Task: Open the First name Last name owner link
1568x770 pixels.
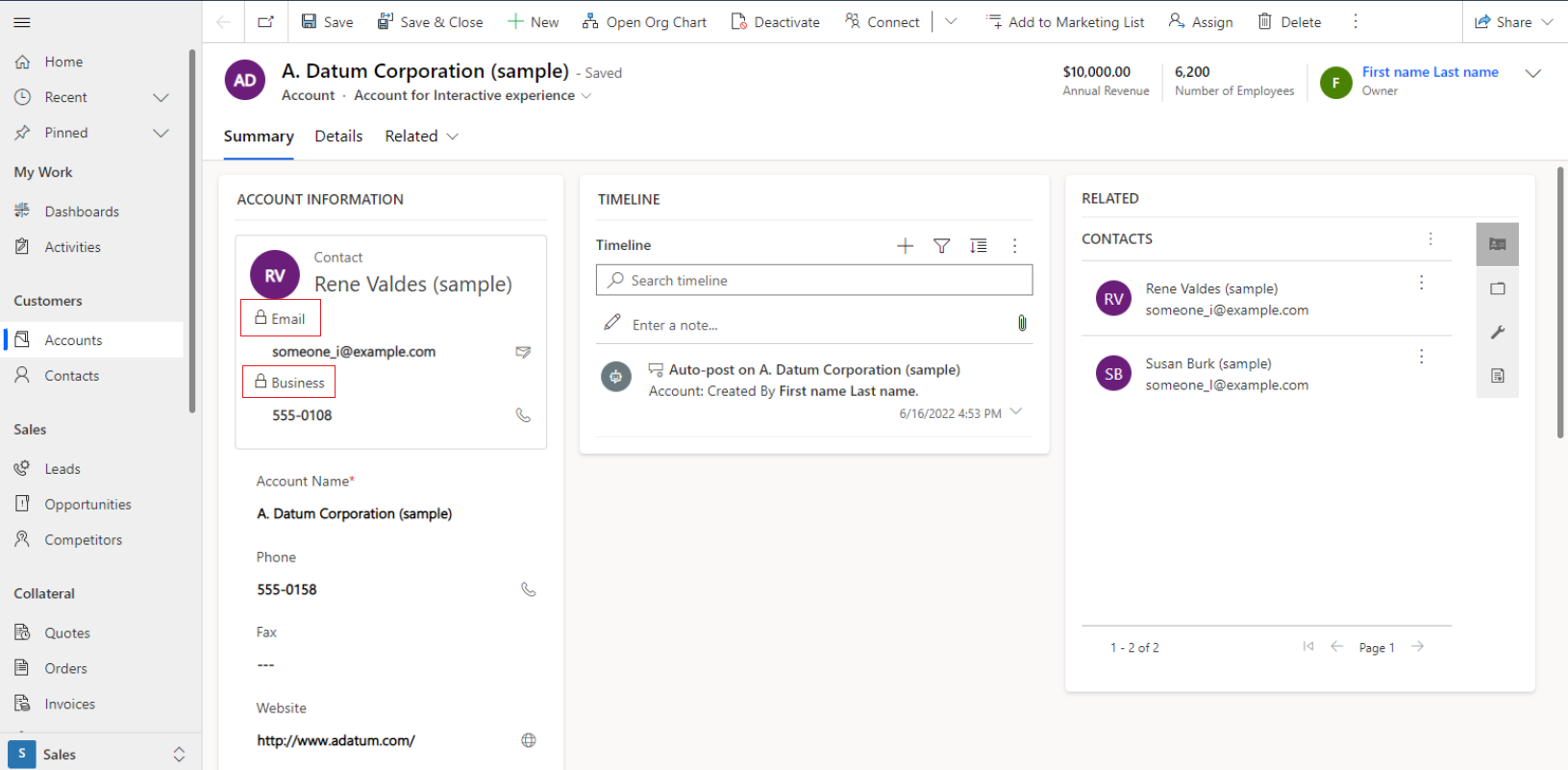Action: point(1430,72)
